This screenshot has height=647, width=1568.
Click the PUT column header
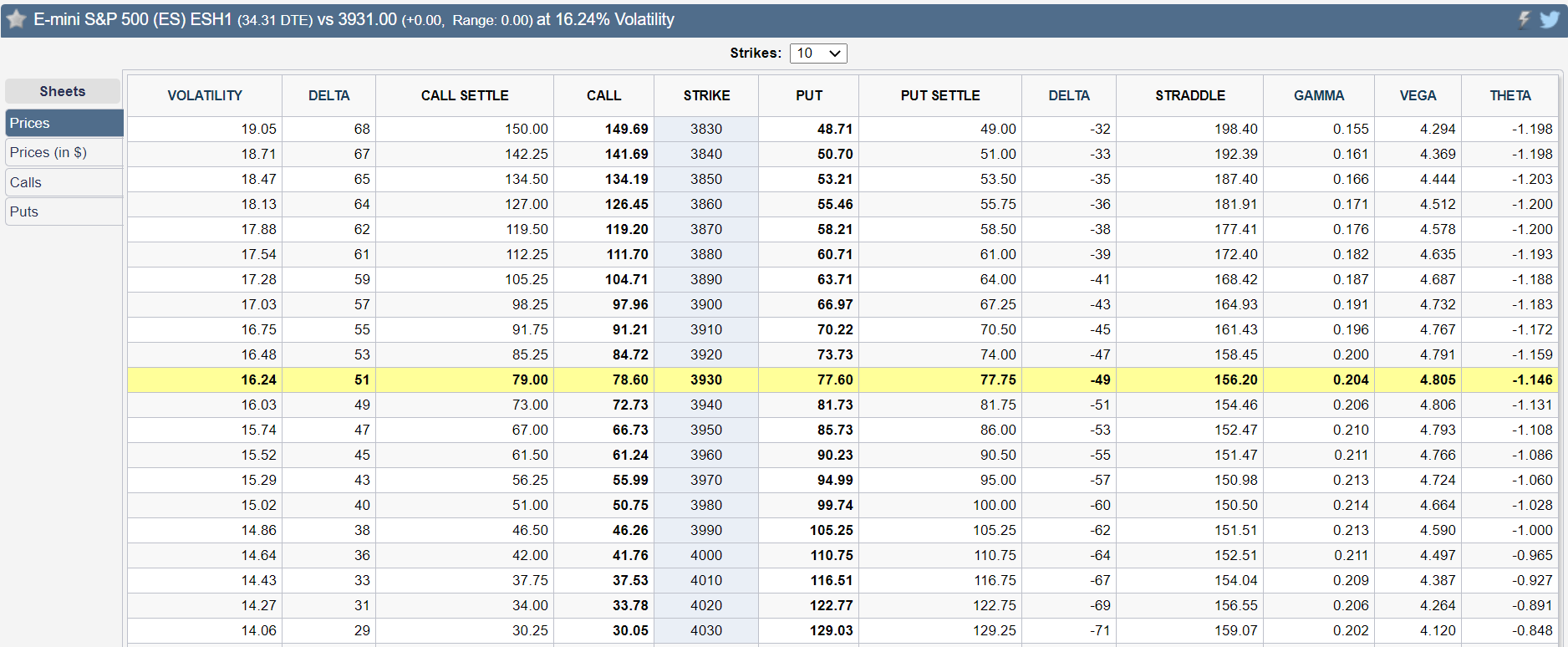click(809, 95)
